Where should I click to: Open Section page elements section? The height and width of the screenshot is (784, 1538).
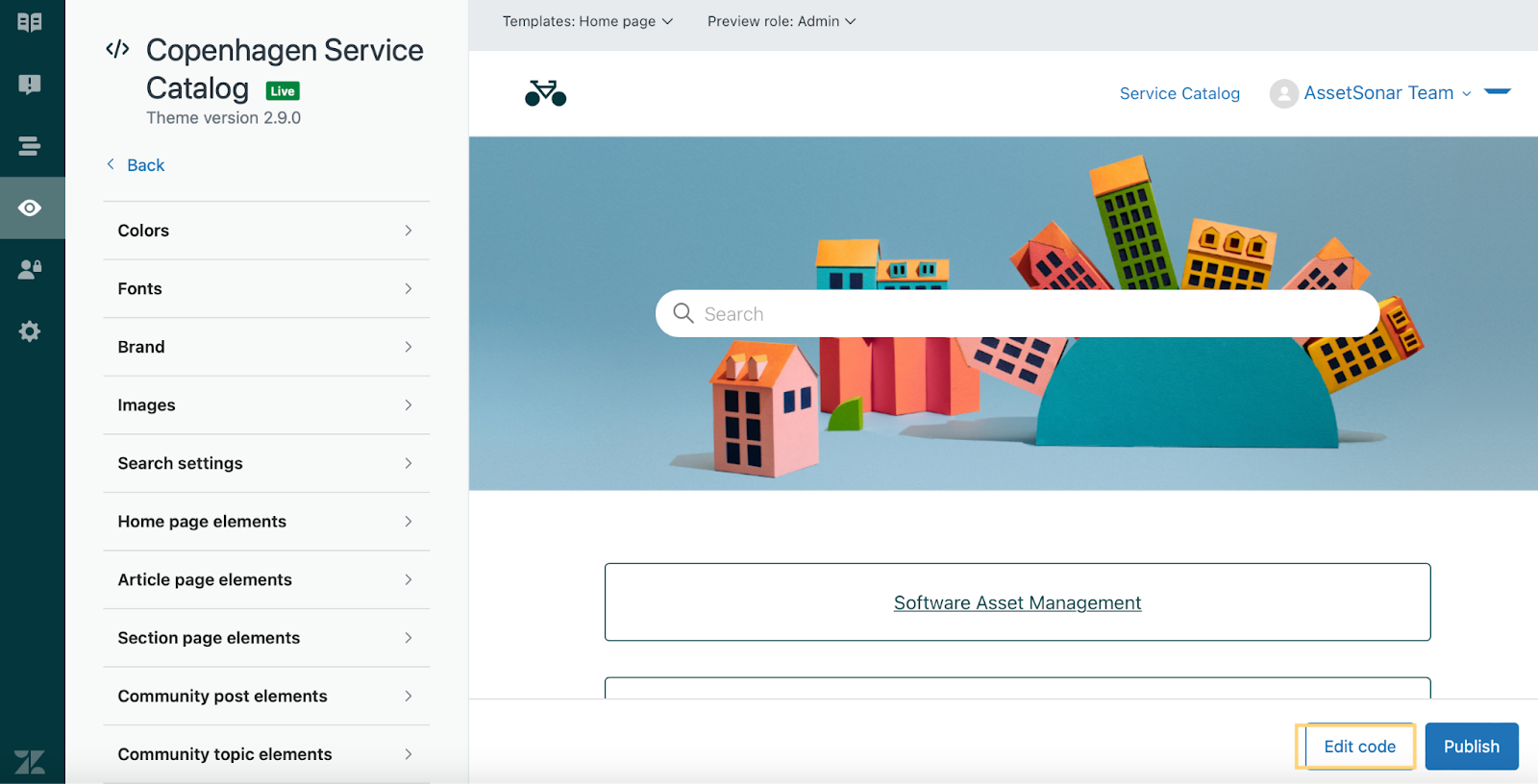266,638
